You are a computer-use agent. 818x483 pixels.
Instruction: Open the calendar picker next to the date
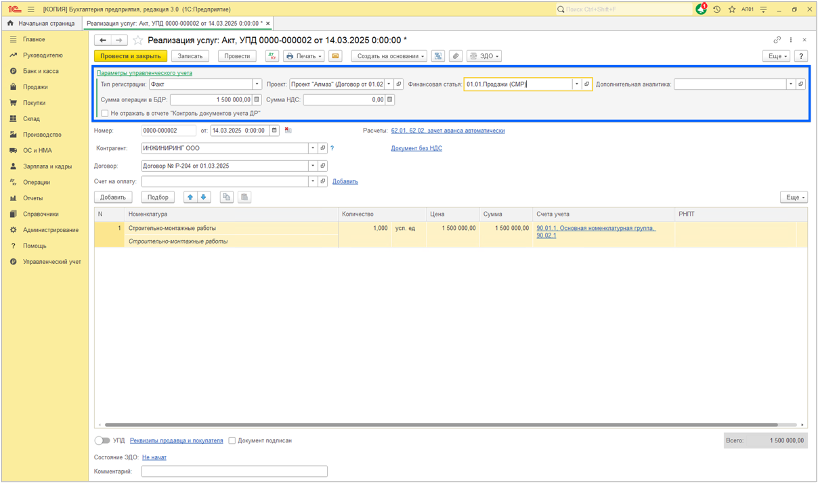(274, 130)
